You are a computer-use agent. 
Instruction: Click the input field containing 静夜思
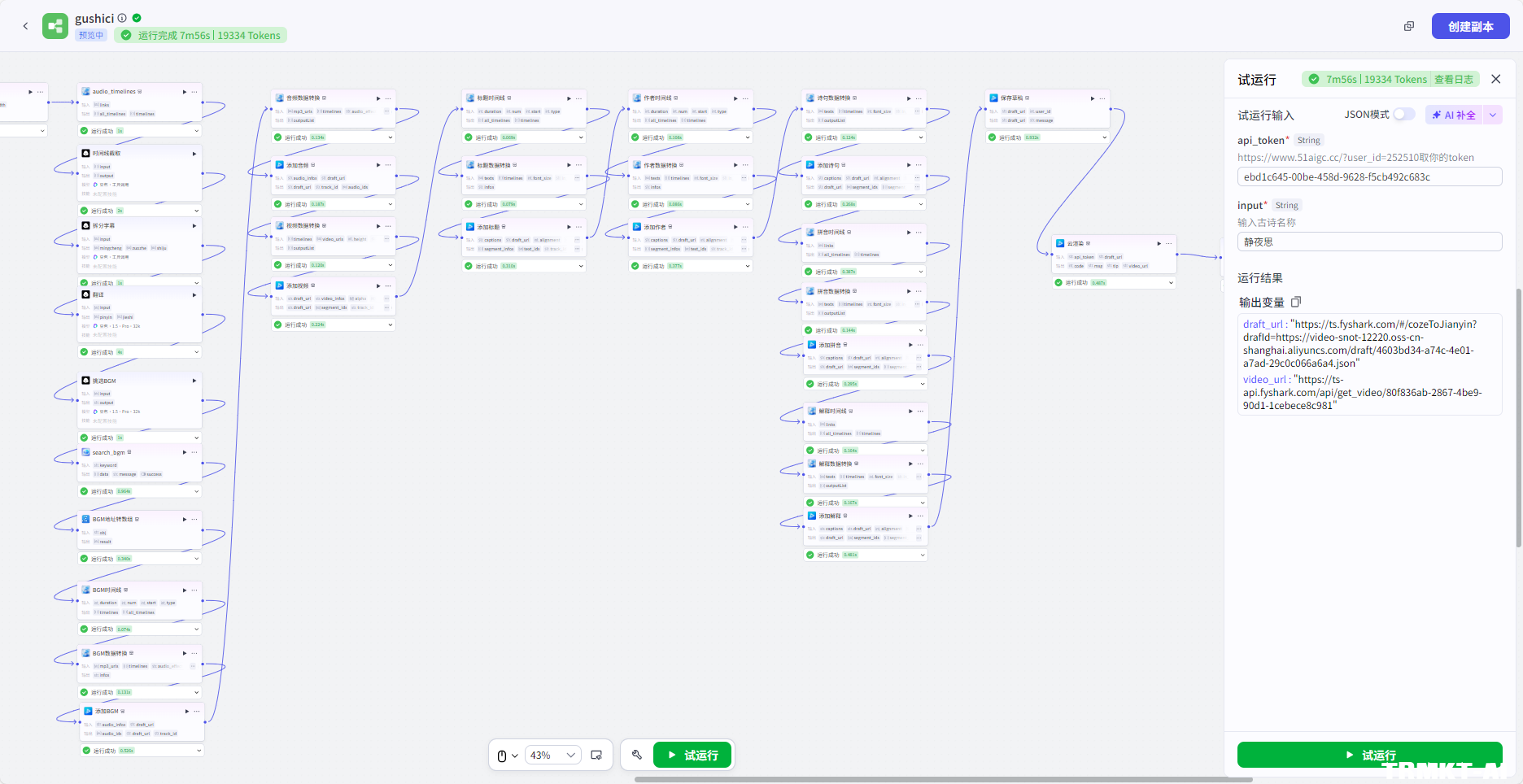pyautogui.click(x=1369, y=242)
